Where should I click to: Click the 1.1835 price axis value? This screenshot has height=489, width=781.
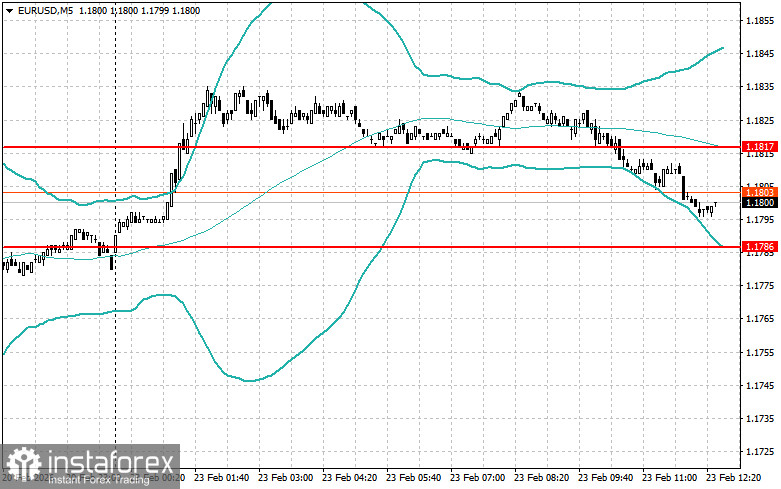point(760,87)
